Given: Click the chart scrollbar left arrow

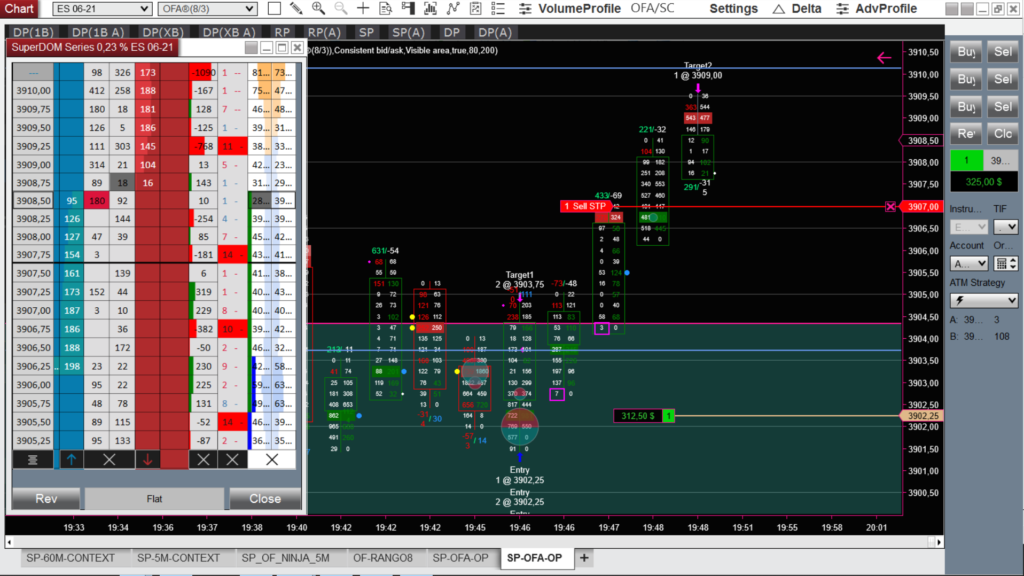Looking at the screenshot, I should (9, 542).
